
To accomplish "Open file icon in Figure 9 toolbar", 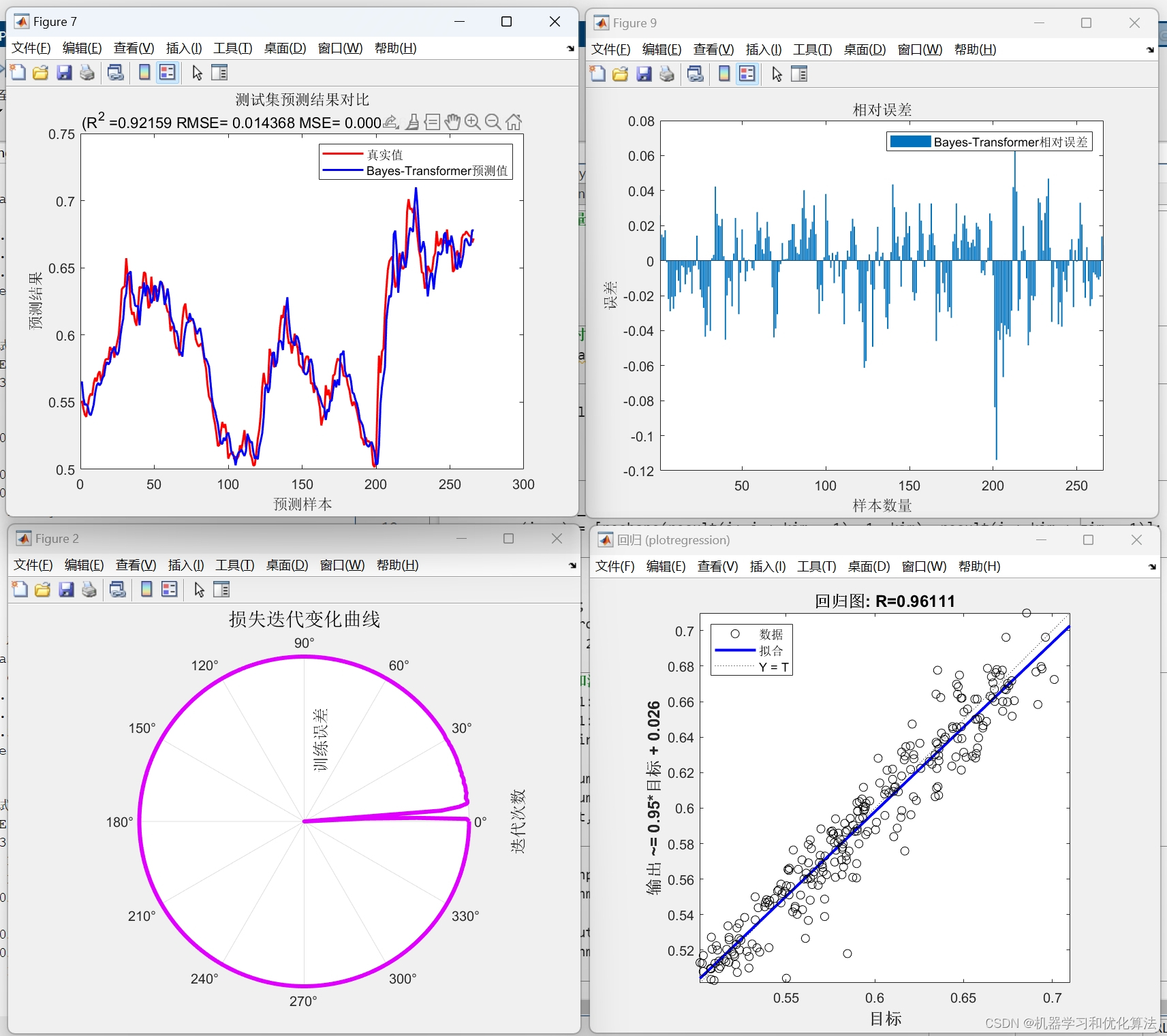I will pyautogui.click(x=621, y=74).
